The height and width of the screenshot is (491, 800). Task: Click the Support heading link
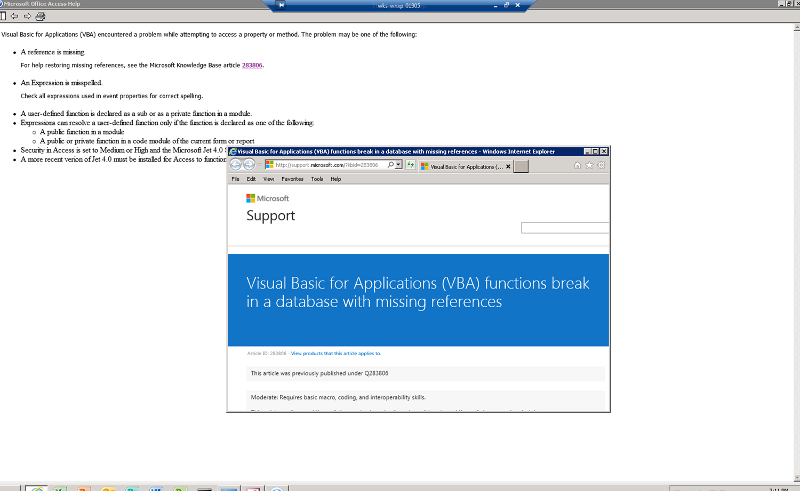(270, 215)
